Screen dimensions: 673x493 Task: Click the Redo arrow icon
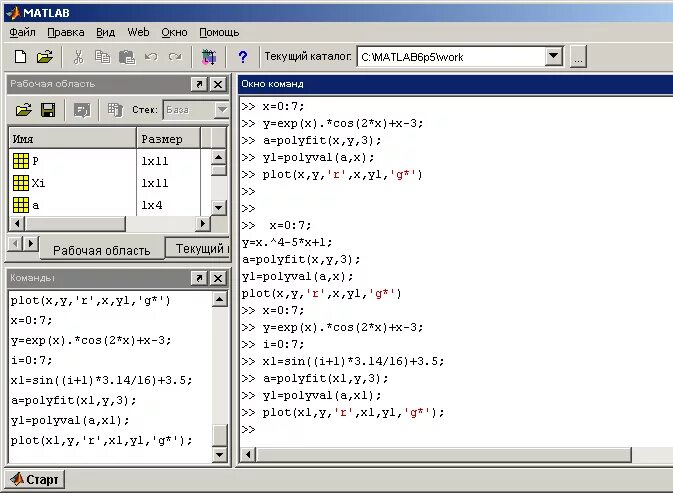pos(175,56)
